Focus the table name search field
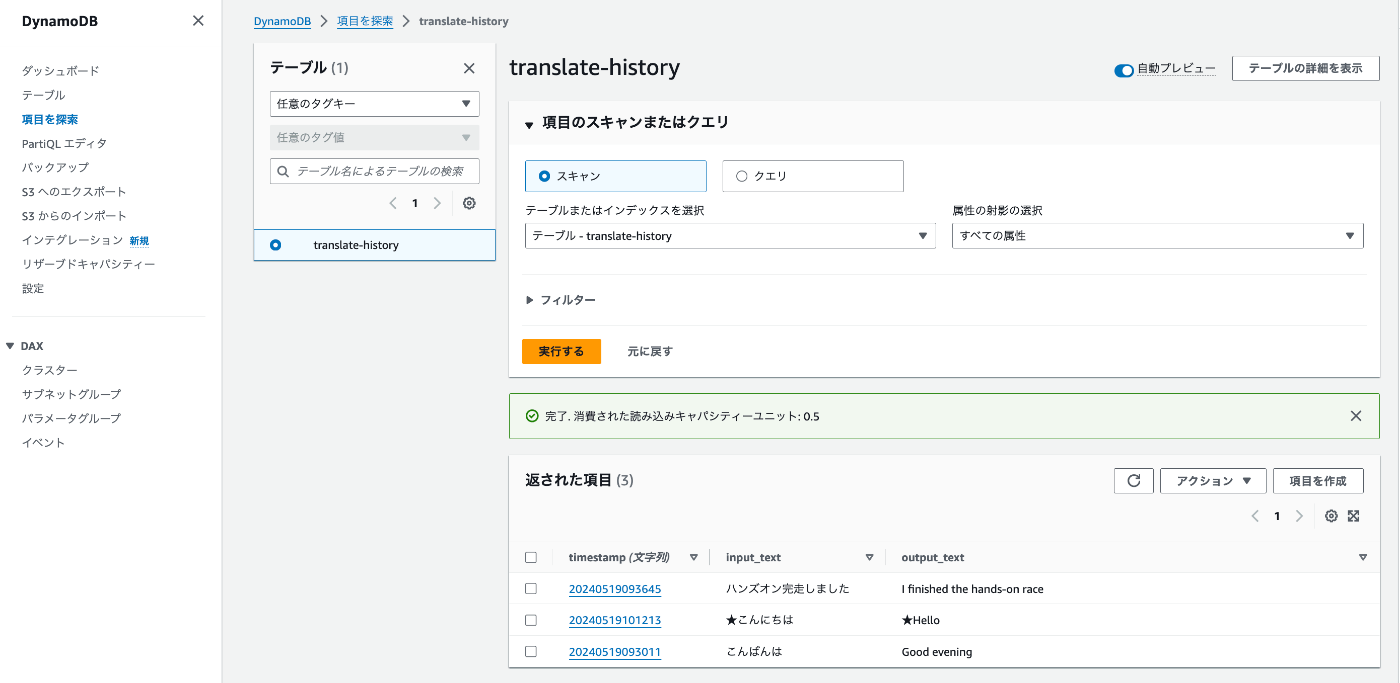This screenshot has height=683, width=1400. [375, 171]
